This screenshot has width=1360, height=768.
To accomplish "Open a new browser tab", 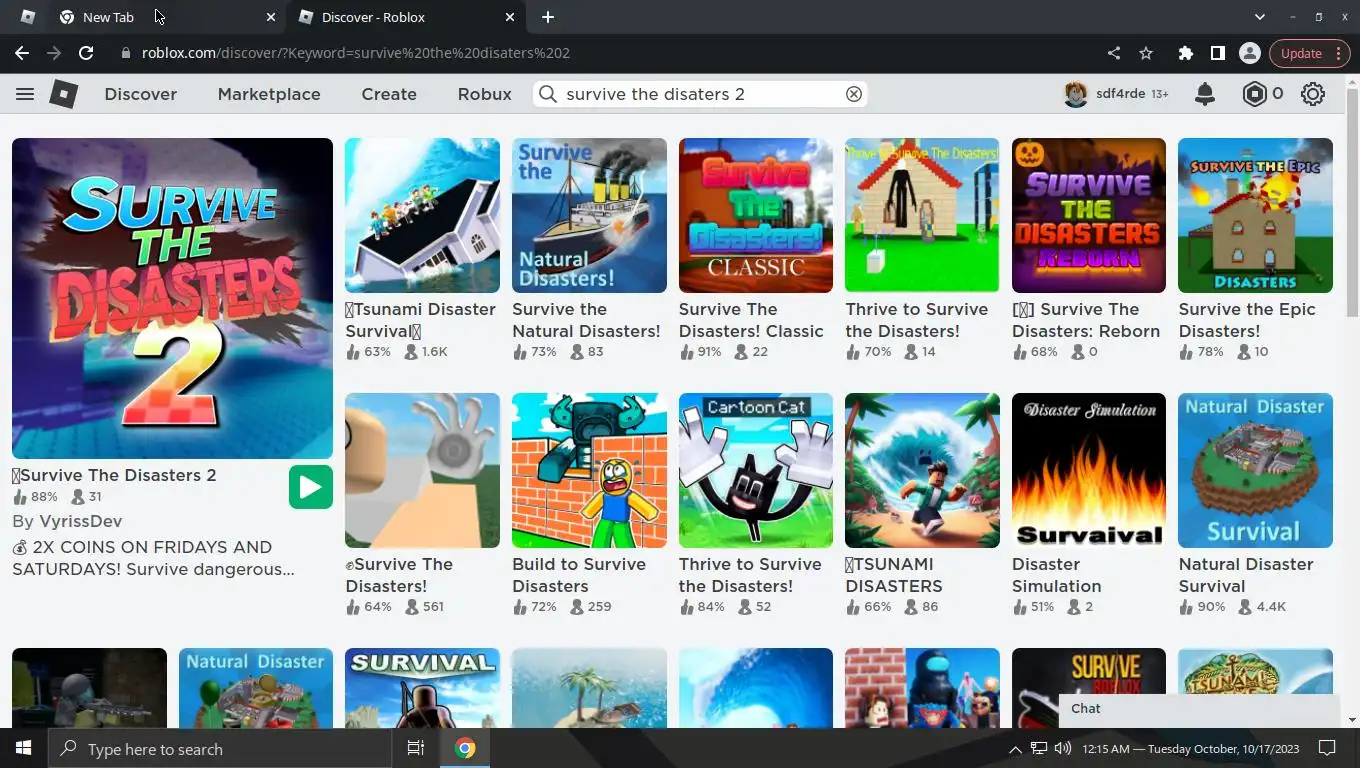I will [x=548, y=17].
